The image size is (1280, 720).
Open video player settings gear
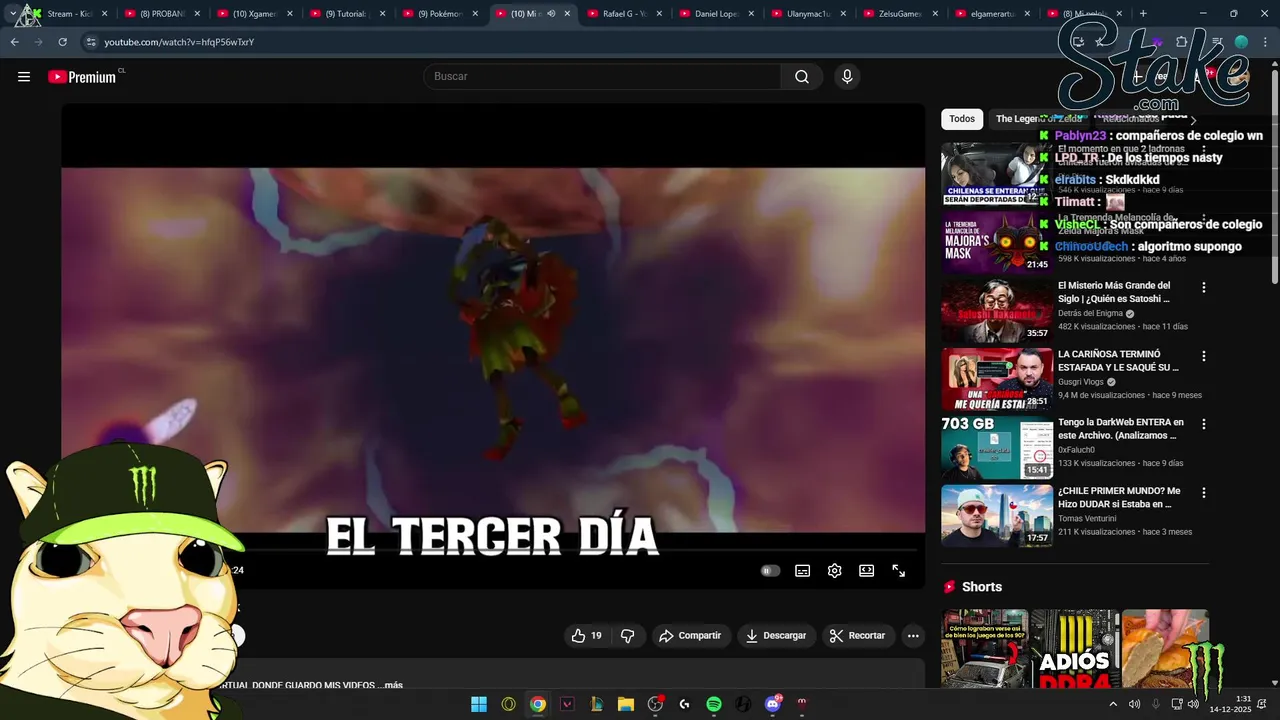pos(834,571)
